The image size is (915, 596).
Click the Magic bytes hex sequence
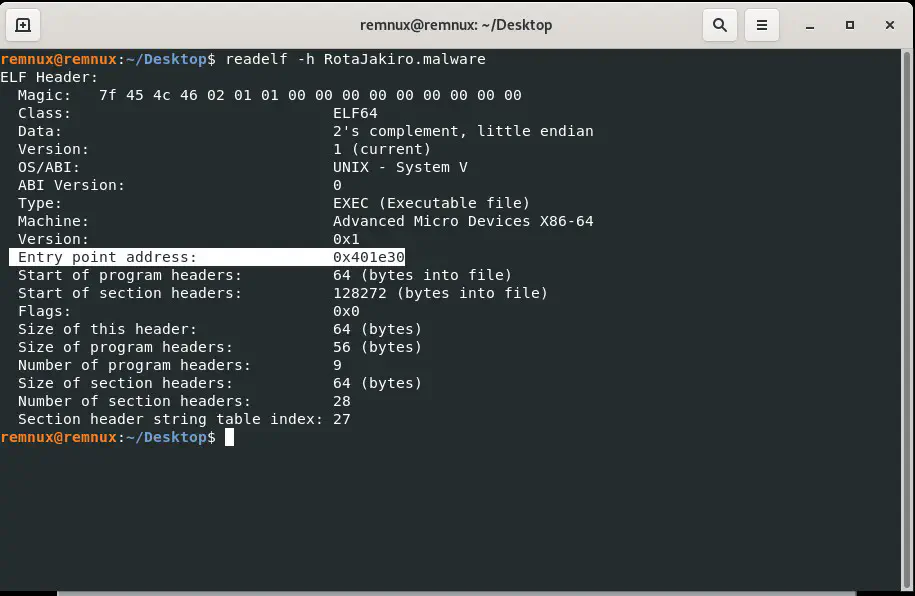(310, 95)
